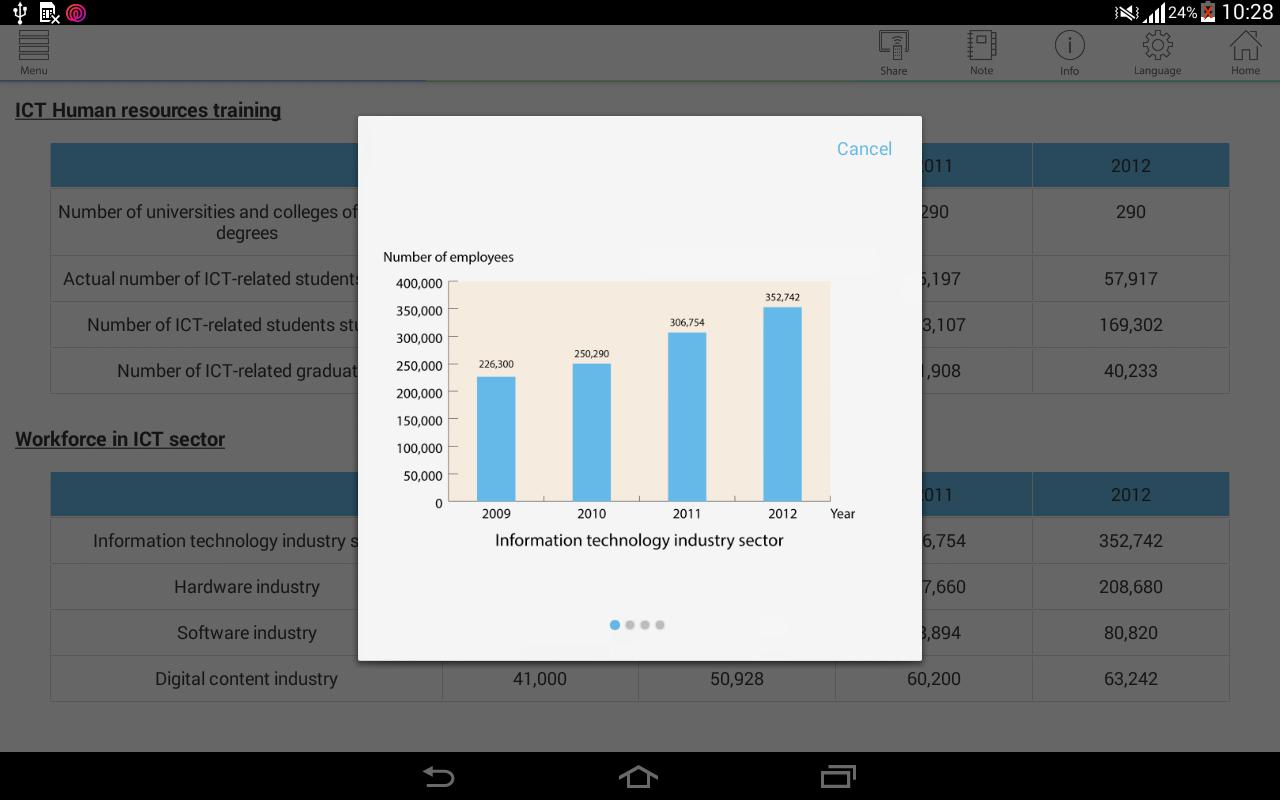Viewport: 1280px width, 800px height.
Task: Tap the 2009 bar in chart
Action: tap(496, 438)
